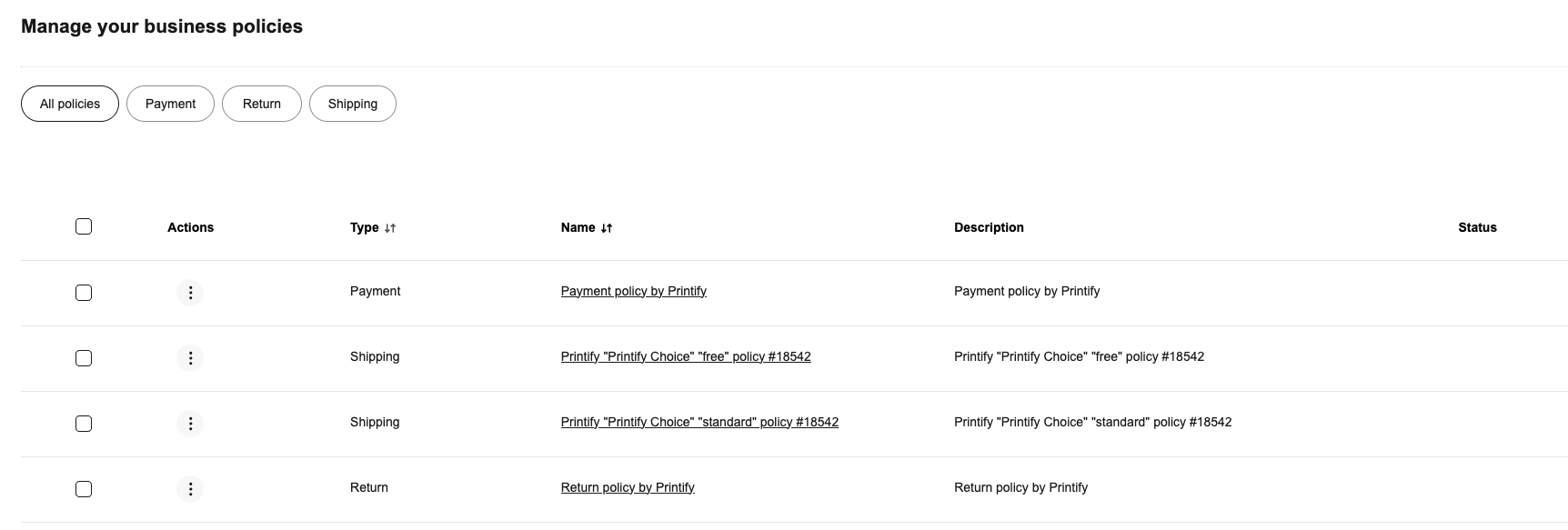The image size is (1568, 530).
Task: Open the Printify Choice free policy #18542 link
Action: pos(687,355)
